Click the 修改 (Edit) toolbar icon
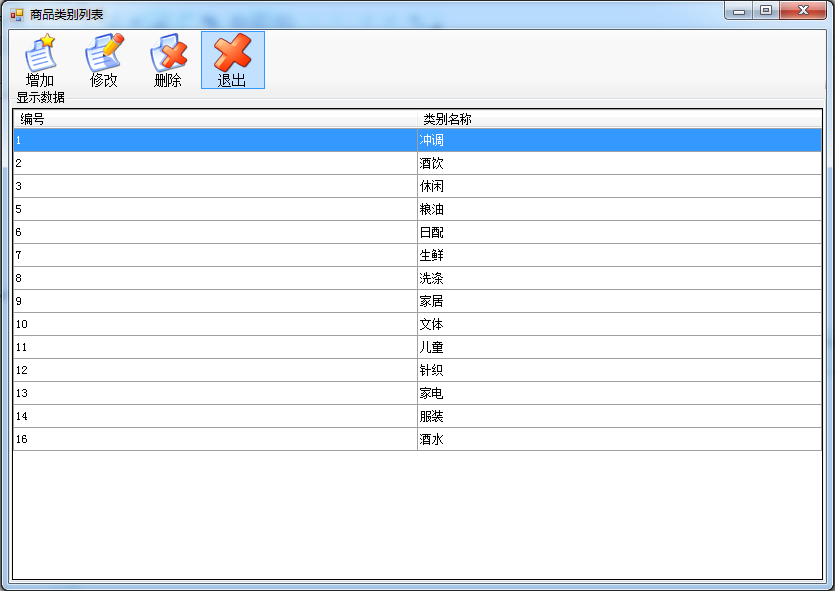 (104, 60)
